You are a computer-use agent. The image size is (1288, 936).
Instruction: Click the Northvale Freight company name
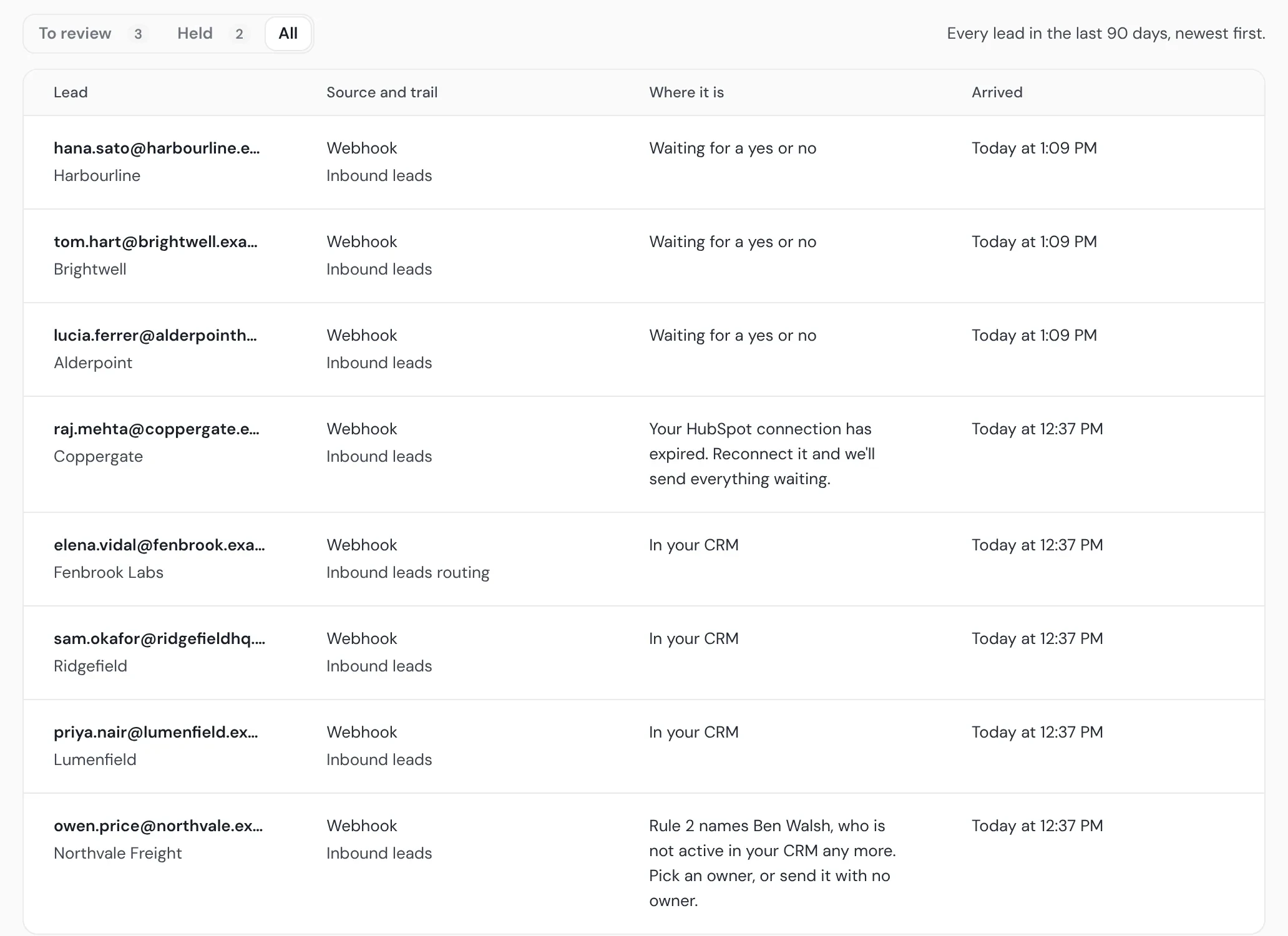118,853
